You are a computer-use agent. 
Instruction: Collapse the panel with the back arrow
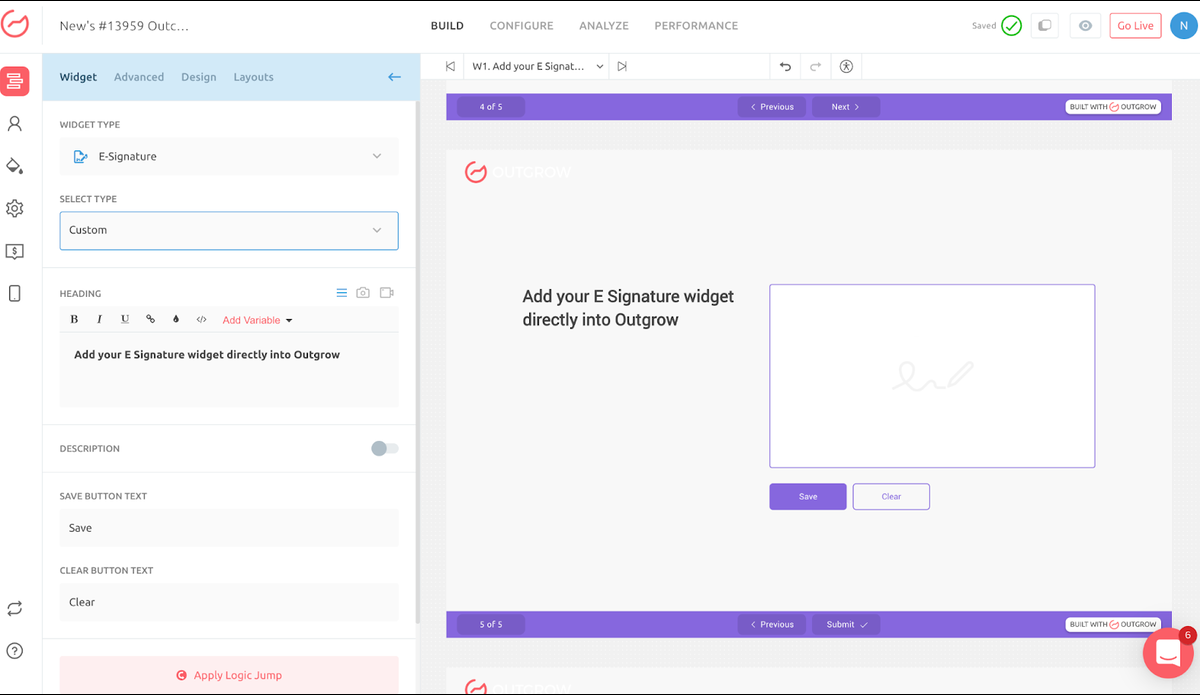[394, 77]
